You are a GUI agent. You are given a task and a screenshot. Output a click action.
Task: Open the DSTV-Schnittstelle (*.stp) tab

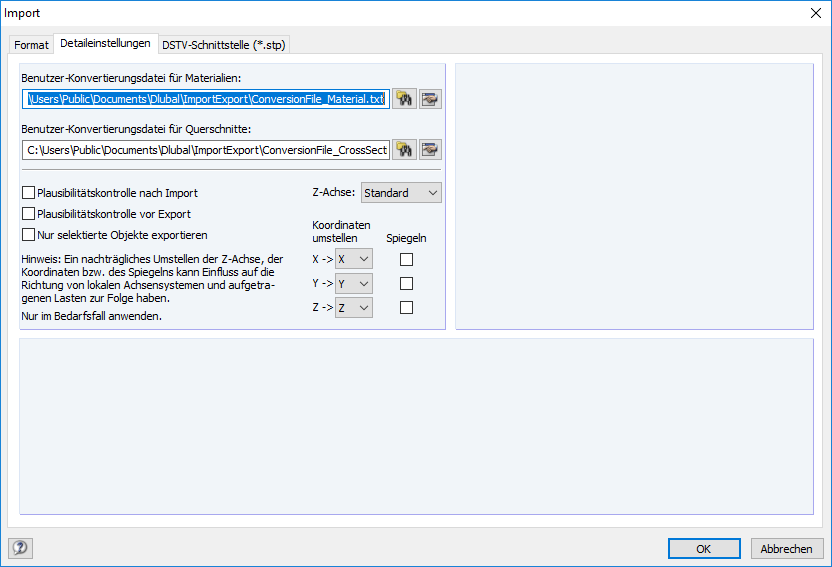pos(224,45)
